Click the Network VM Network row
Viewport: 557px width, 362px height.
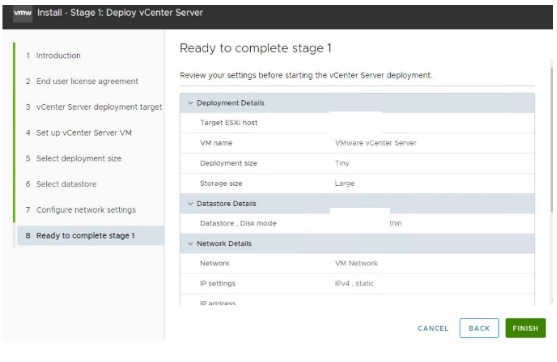(357, 264)
